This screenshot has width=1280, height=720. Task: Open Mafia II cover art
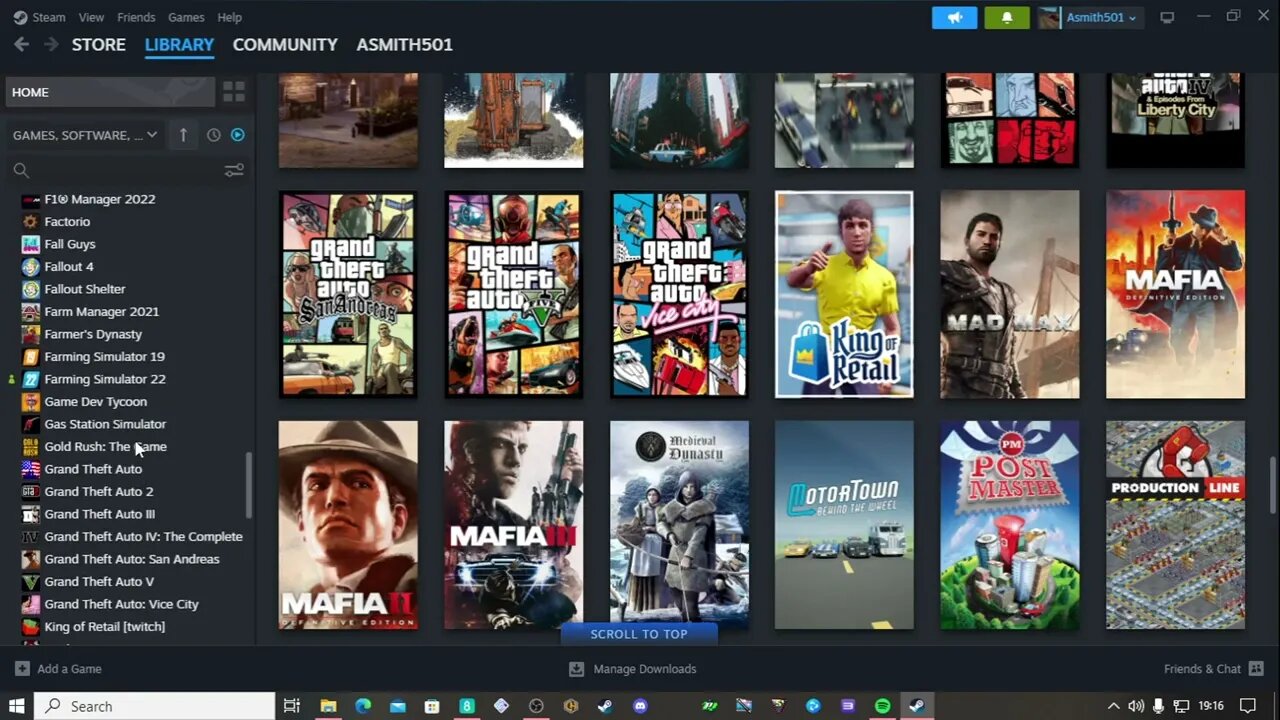point(348,525)
